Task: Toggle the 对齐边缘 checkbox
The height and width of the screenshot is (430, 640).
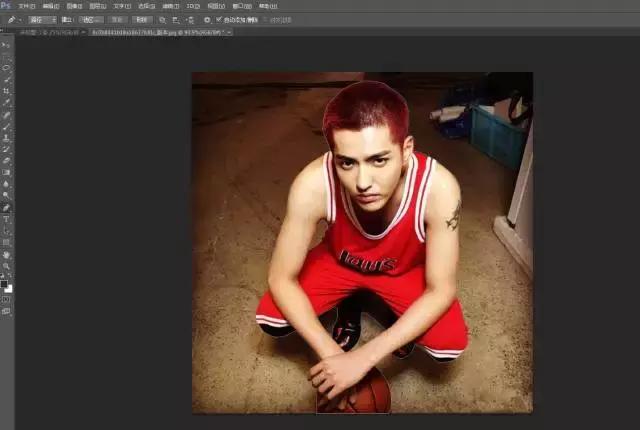Action: [264, 19]
